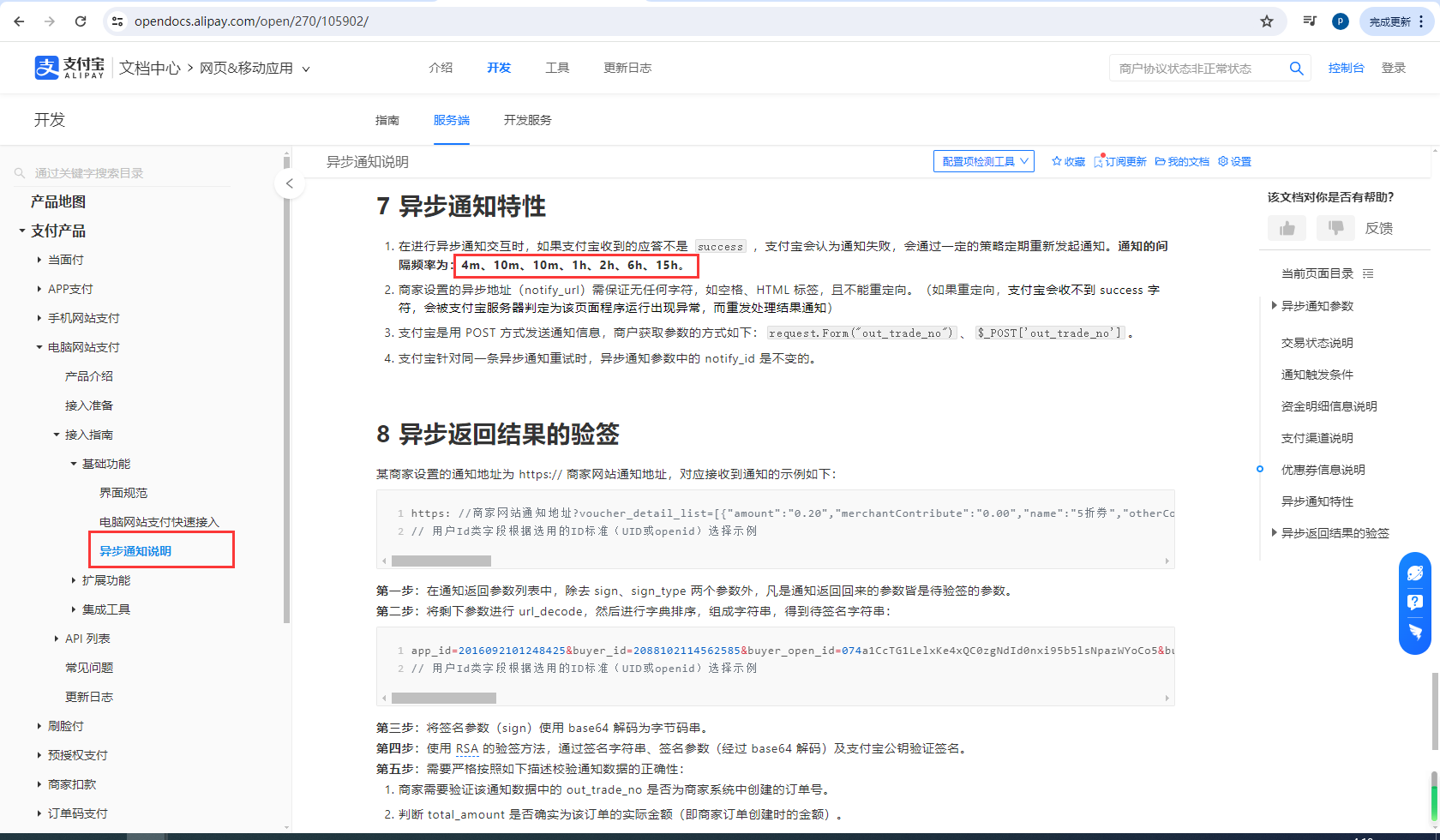
Task: Open 常见问题 in sidebar
Action: [89, 668]
